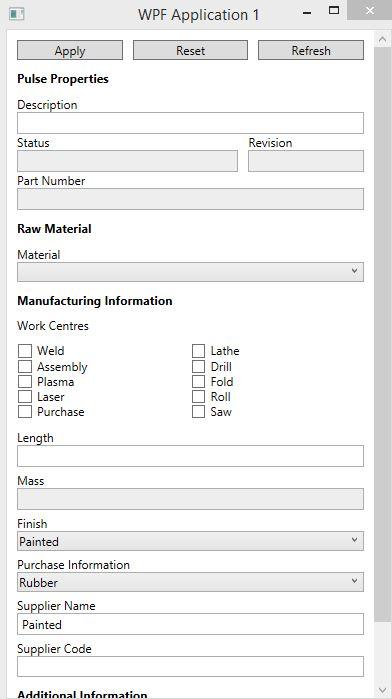Click the Apply button
The height and width of the screenshot is (699, 392).
(x=70, y=50)
